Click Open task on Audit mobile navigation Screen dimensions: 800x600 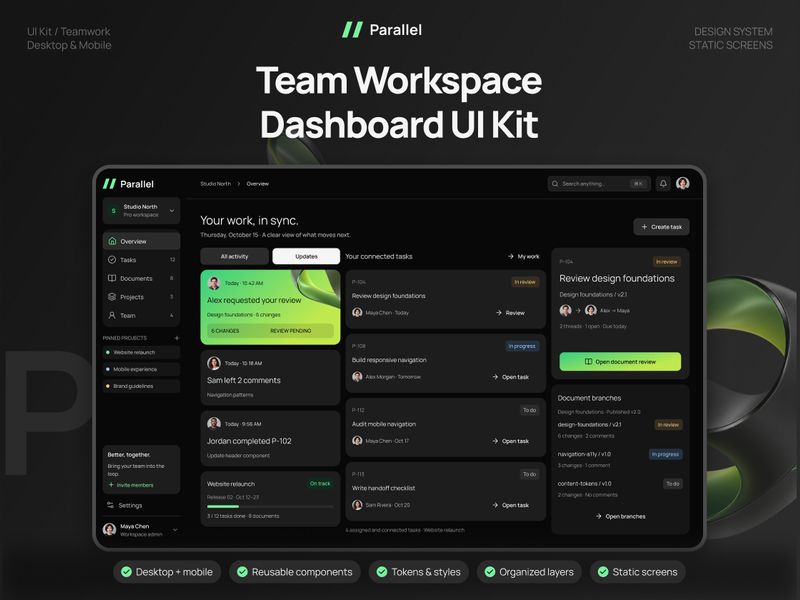click(510, 441)
